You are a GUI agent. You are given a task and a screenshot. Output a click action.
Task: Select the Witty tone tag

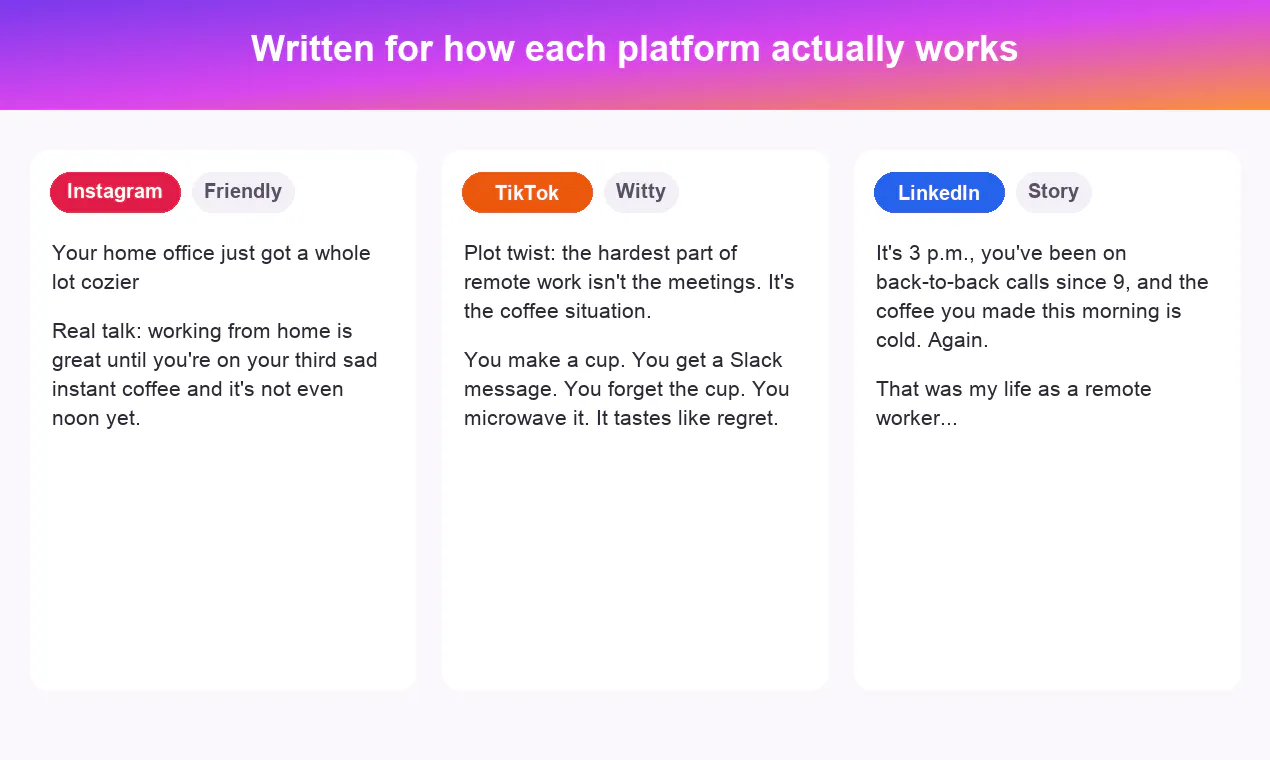(x=641, y=192)
